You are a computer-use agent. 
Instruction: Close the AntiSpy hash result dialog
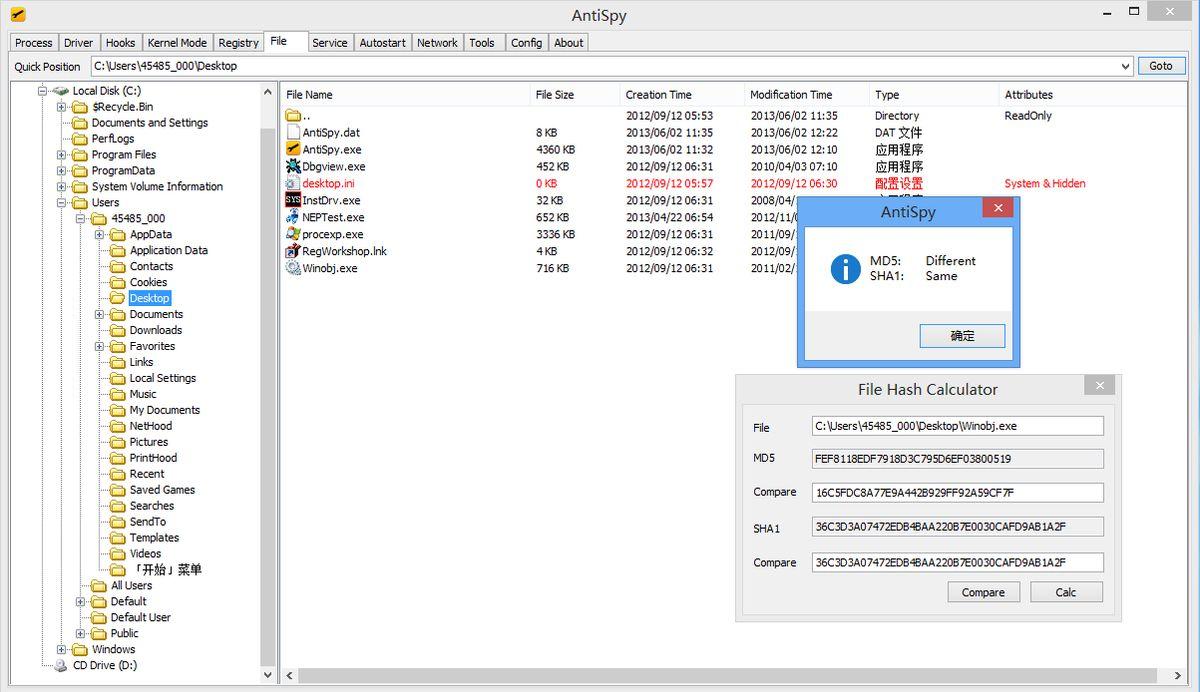coord(998,209)
